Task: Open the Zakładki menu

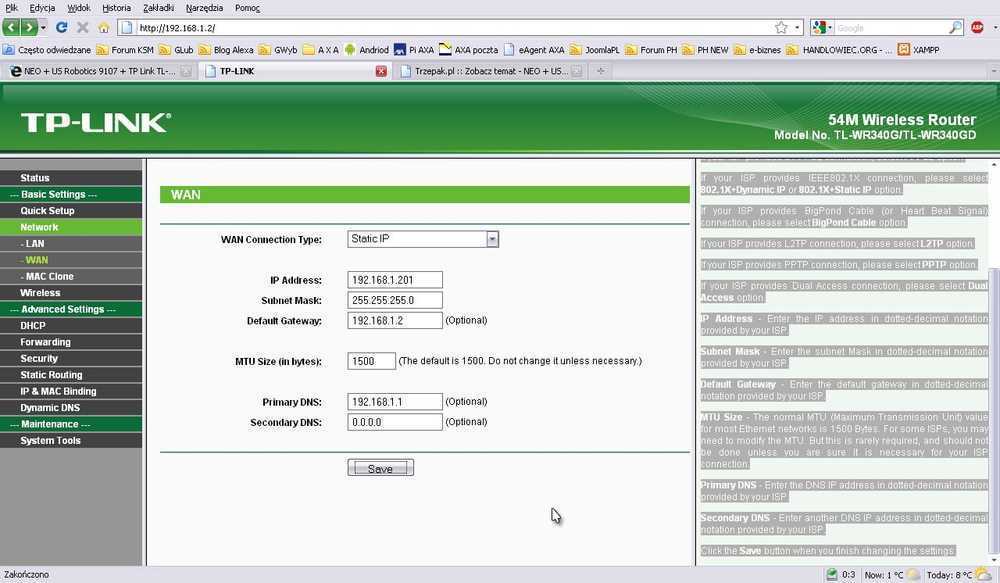Action: click(158, 8)
